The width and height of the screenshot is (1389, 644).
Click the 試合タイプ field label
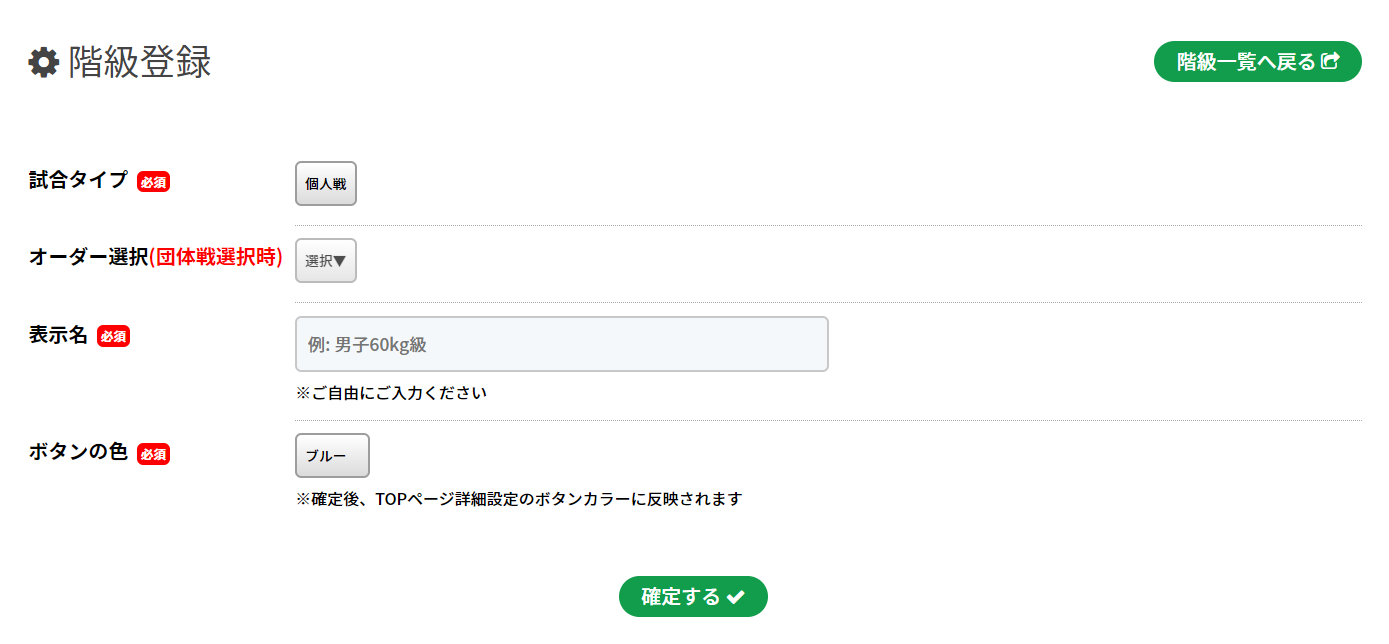click(x=79, y=180)
